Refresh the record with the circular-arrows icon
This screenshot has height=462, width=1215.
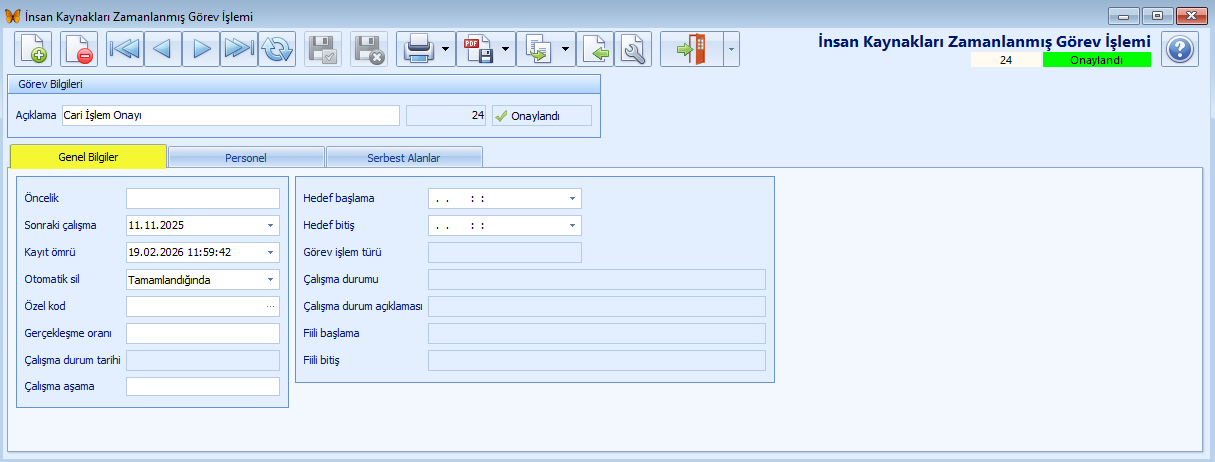(x=277, y=48)
